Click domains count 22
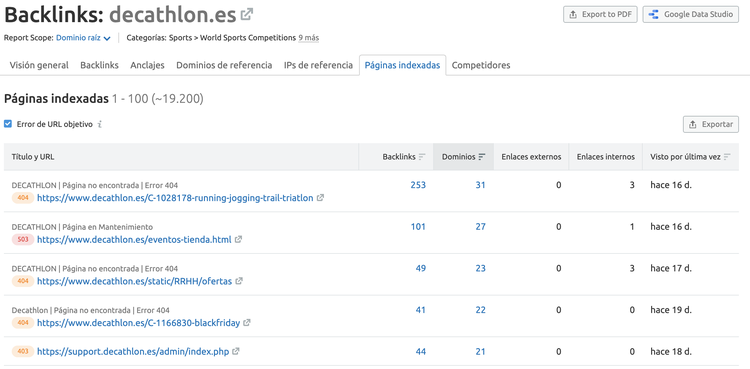 coord(480,310)
